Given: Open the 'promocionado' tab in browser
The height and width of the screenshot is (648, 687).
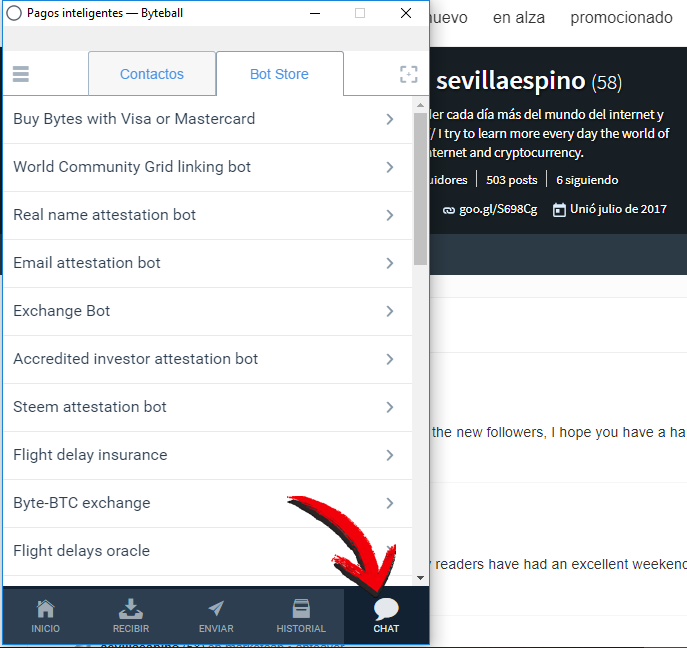Looking at the screenshot, I should click(621, 18).
